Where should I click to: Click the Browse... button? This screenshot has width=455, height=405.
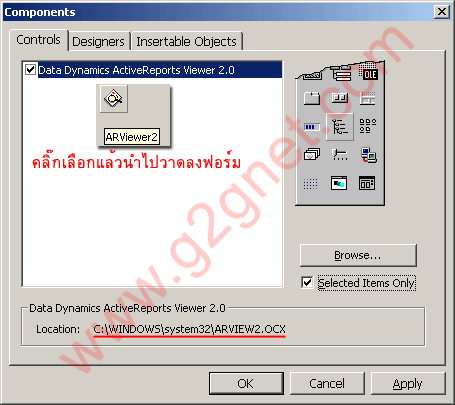click(x=358, y=255)
